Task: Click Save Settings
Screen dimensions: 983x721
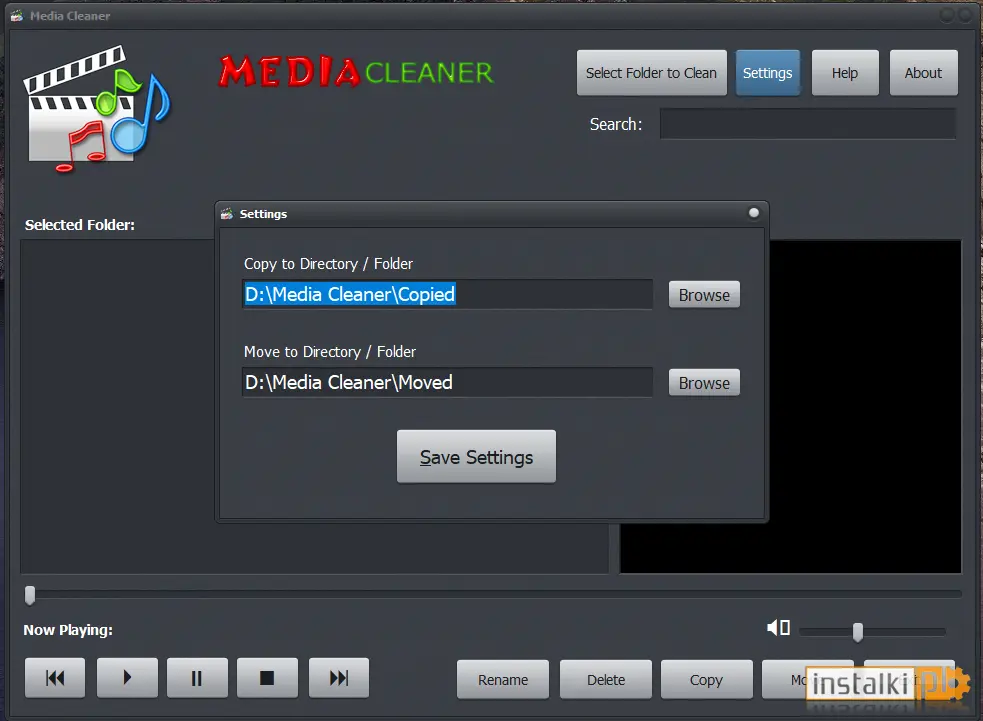Action: tap(476, 456)
